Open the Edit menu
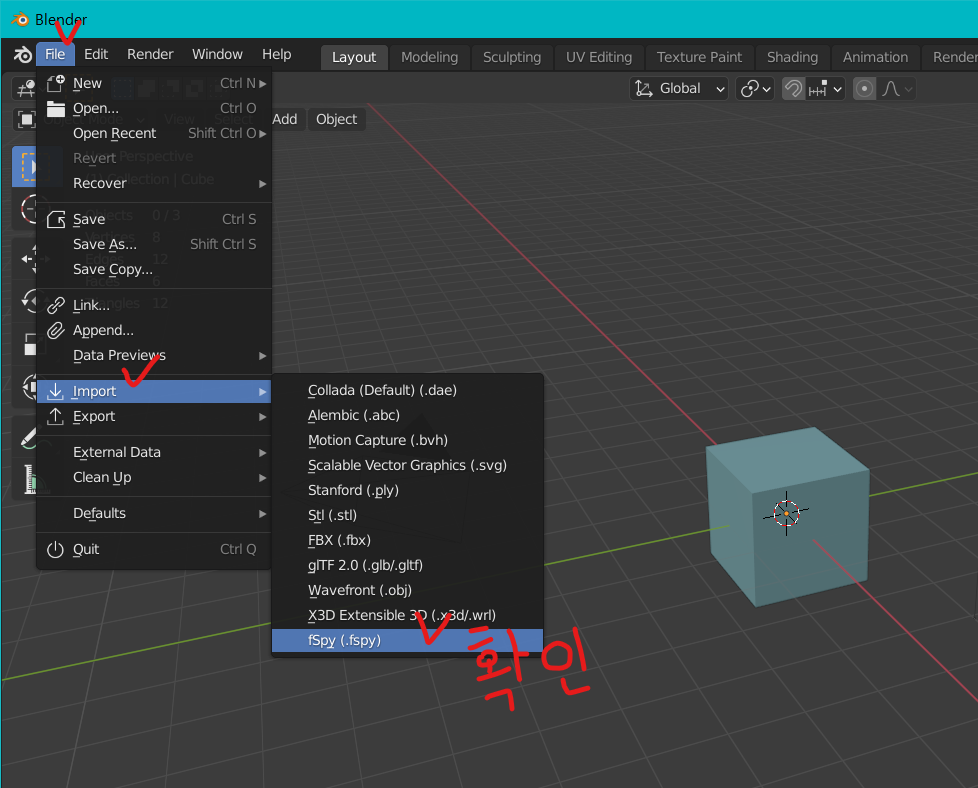978x788 pixels. click(x=96, y=54)
